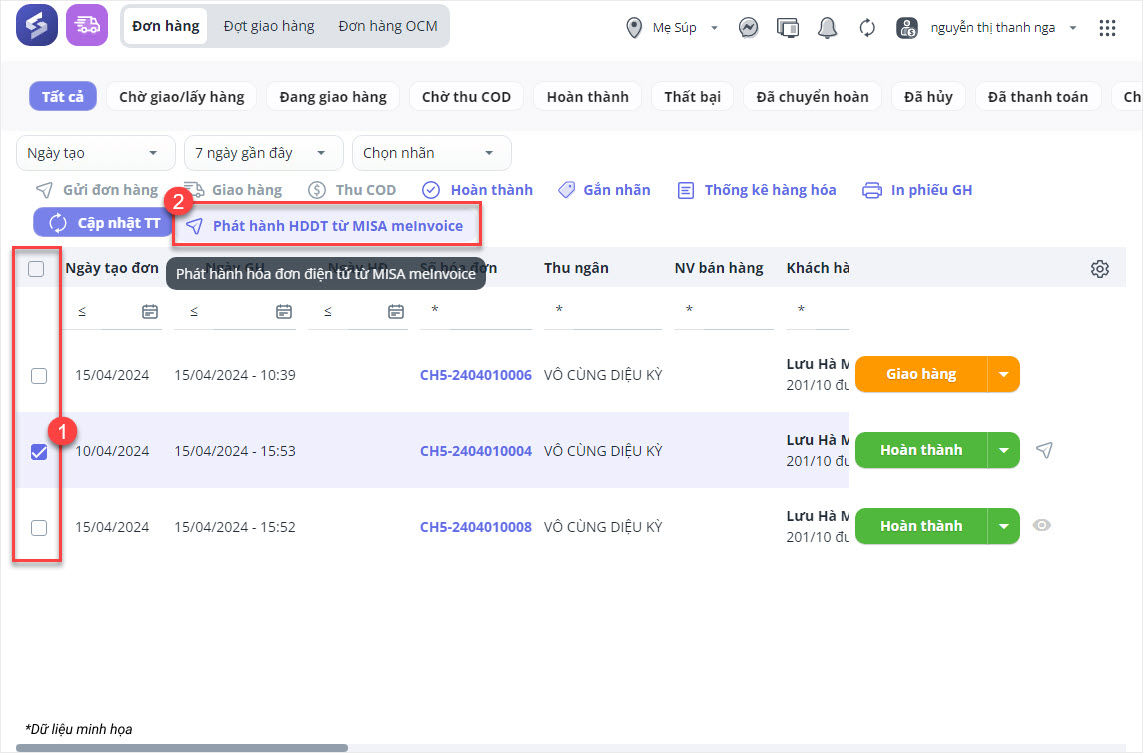Image resolution: width=1143 pixels, height=753 pixels.
Task: Click 'Phát hành HDDT từ MISA meInvoice'
Action: [x=326, y=226]
